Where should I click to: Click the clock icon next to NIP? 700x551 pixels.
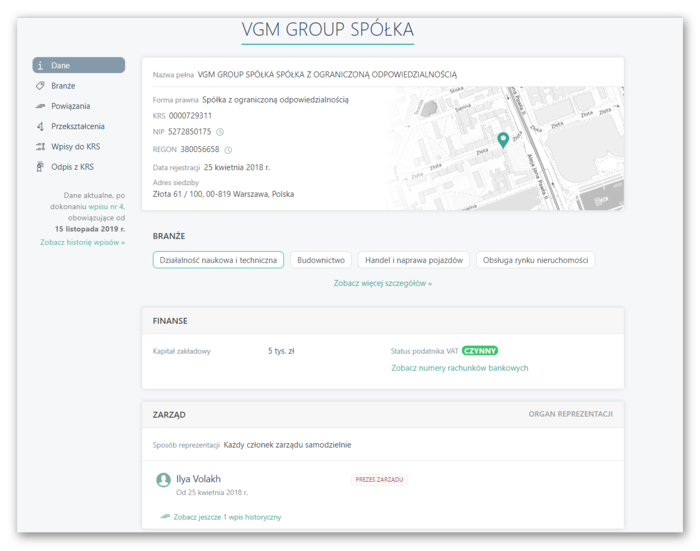220,132
